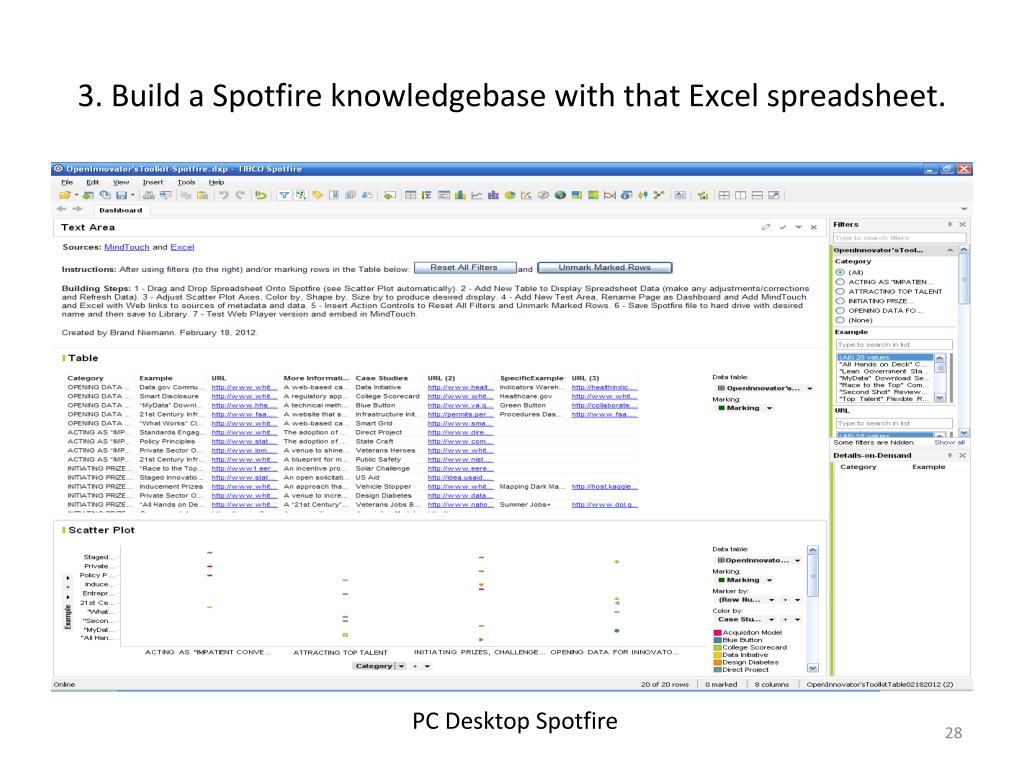
Task: Click Example filter's Type to search in list field
Action: click(893, 345)
